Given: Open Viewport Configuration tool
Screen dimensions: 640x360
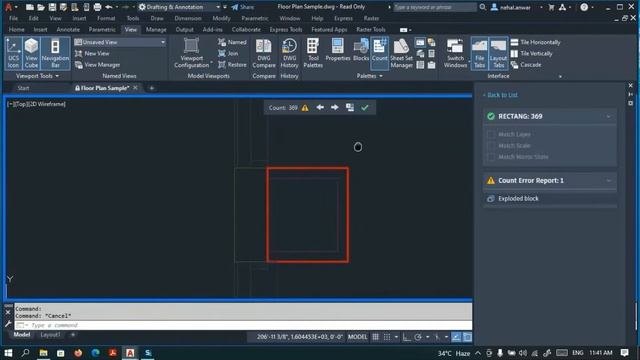Looking at the screenshot, I should [x=191, y=53].
